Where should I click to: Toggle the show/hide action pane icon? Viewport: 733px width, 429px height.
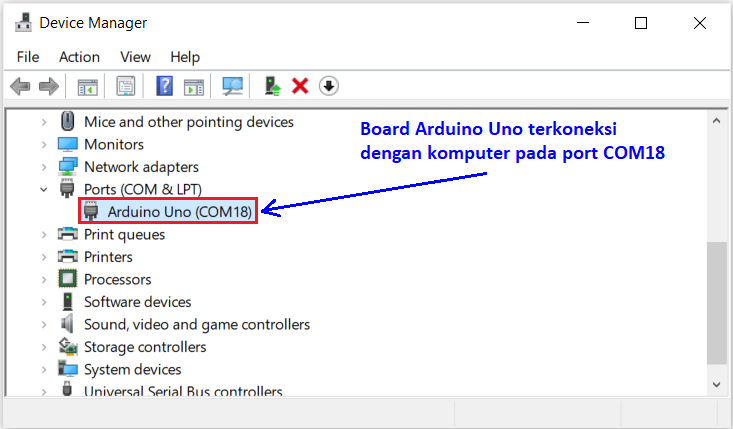194,87
